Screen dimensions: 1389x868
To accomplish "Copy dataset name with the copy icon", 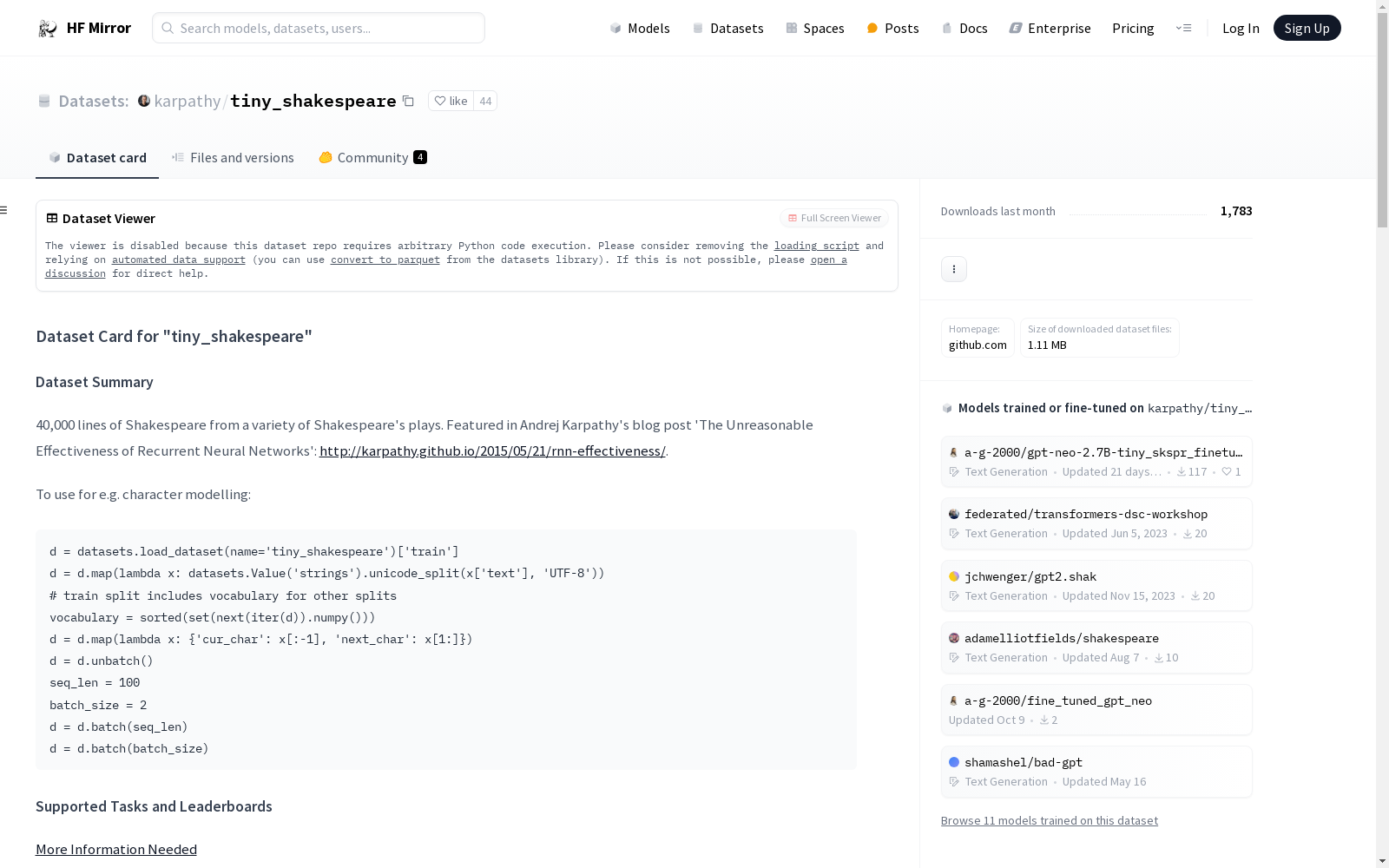I will (x=408, y=101).
